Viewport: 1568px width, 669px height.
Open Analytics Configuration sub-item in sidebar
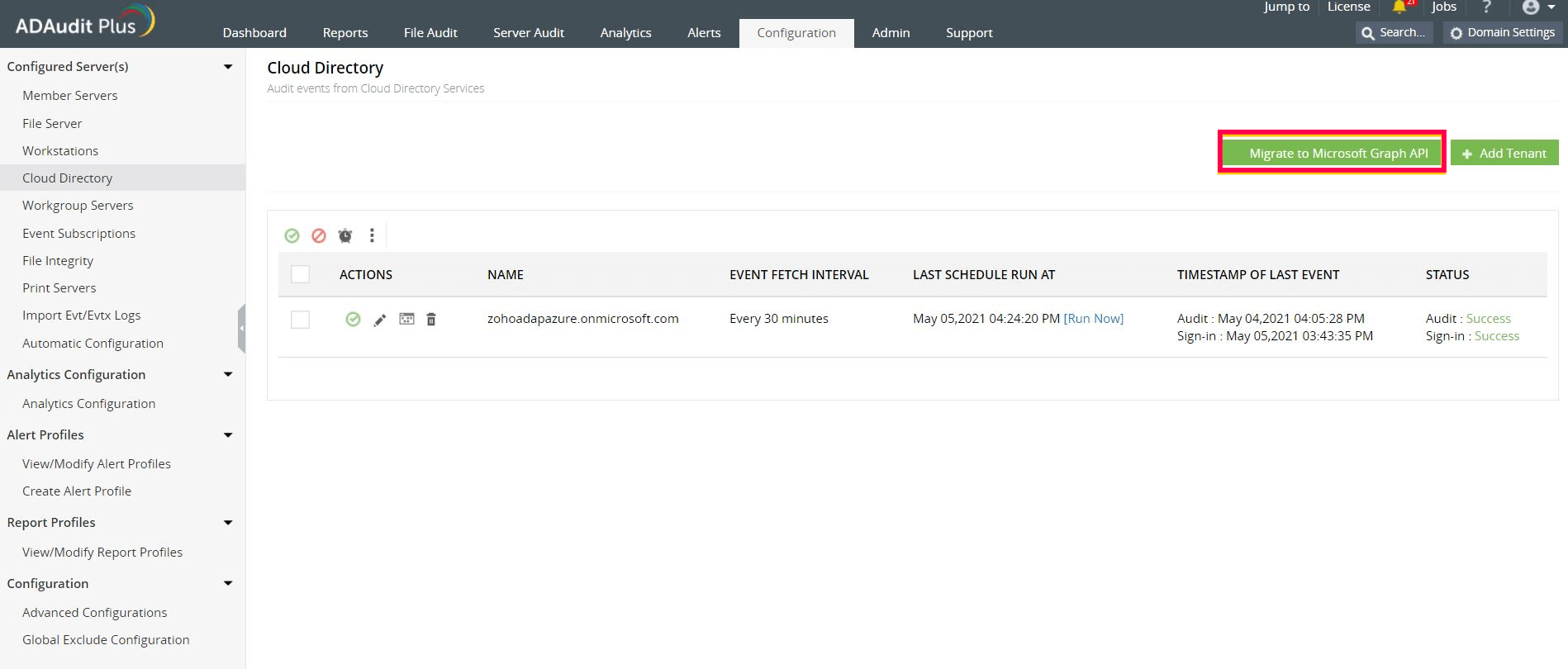tap(88, 404)
